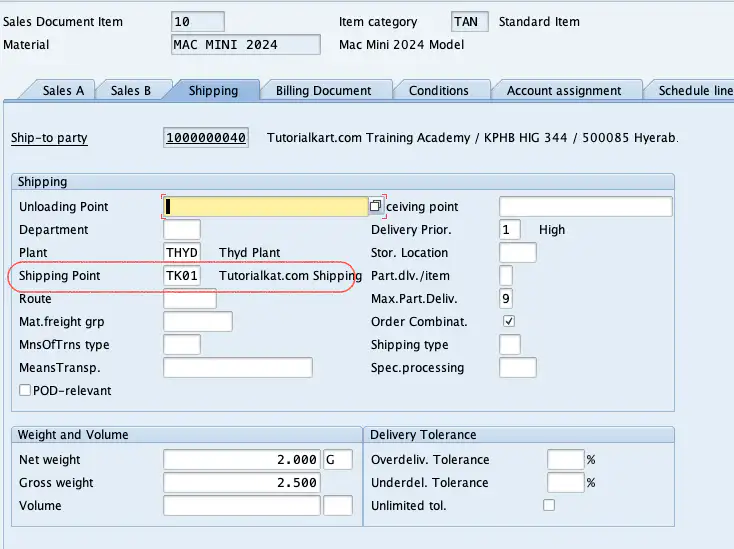Tick the POD-relevant checkbox

pyautogui.click(x=25, y=390)
